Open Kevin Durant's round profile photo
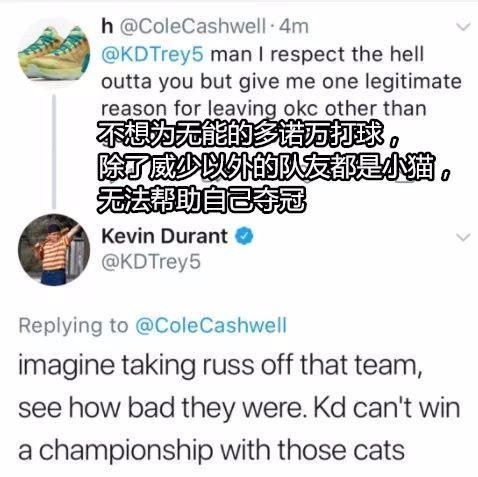Image resolution: width=478 pixels, height=477 pixels. [54, 250]
